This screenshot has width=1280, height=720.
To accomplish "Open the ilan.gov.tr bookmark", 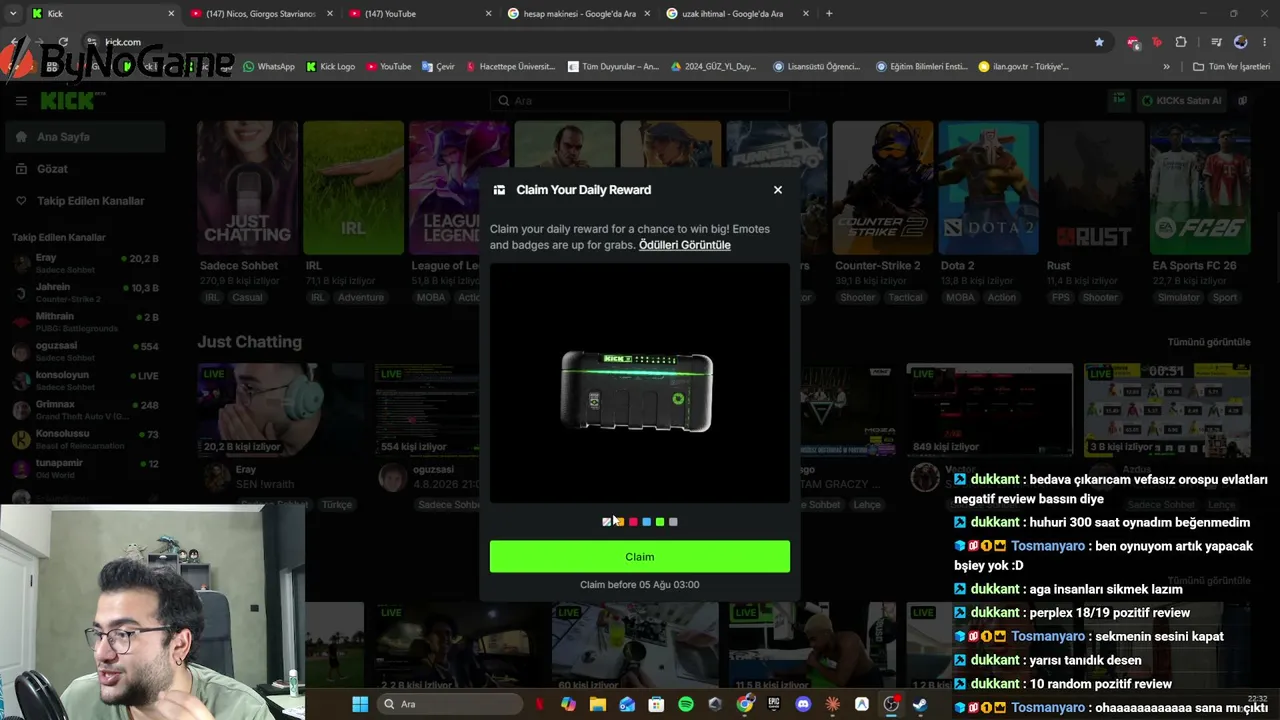I will click(1024, 67).
